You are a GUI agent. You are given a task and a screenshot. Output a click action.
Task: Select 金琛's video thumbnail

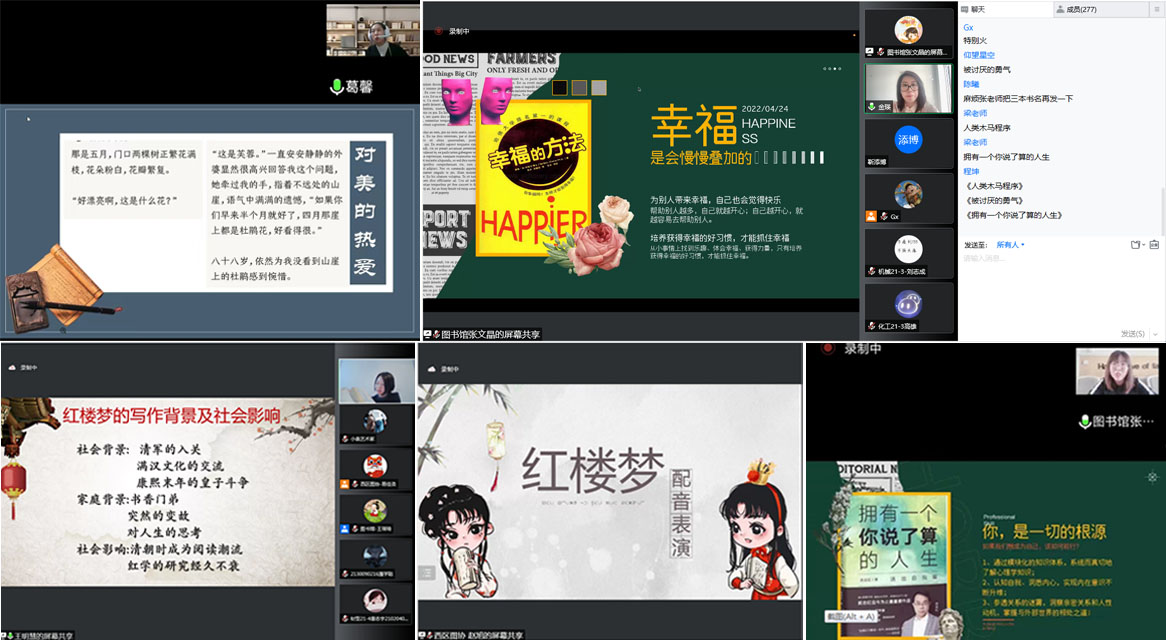pyautogui.click(x=908, y=90)
